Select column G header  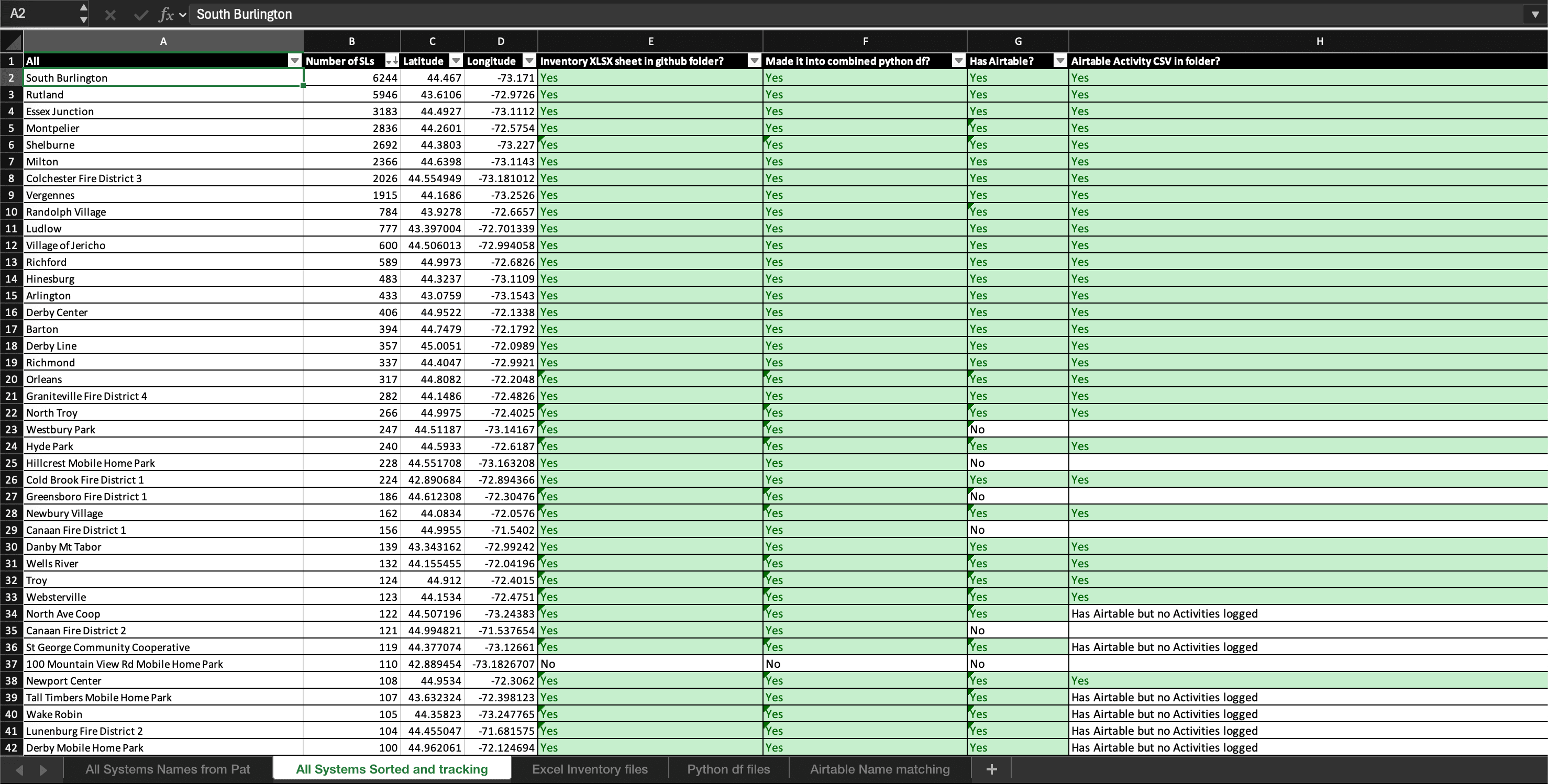click(1018, 41)
